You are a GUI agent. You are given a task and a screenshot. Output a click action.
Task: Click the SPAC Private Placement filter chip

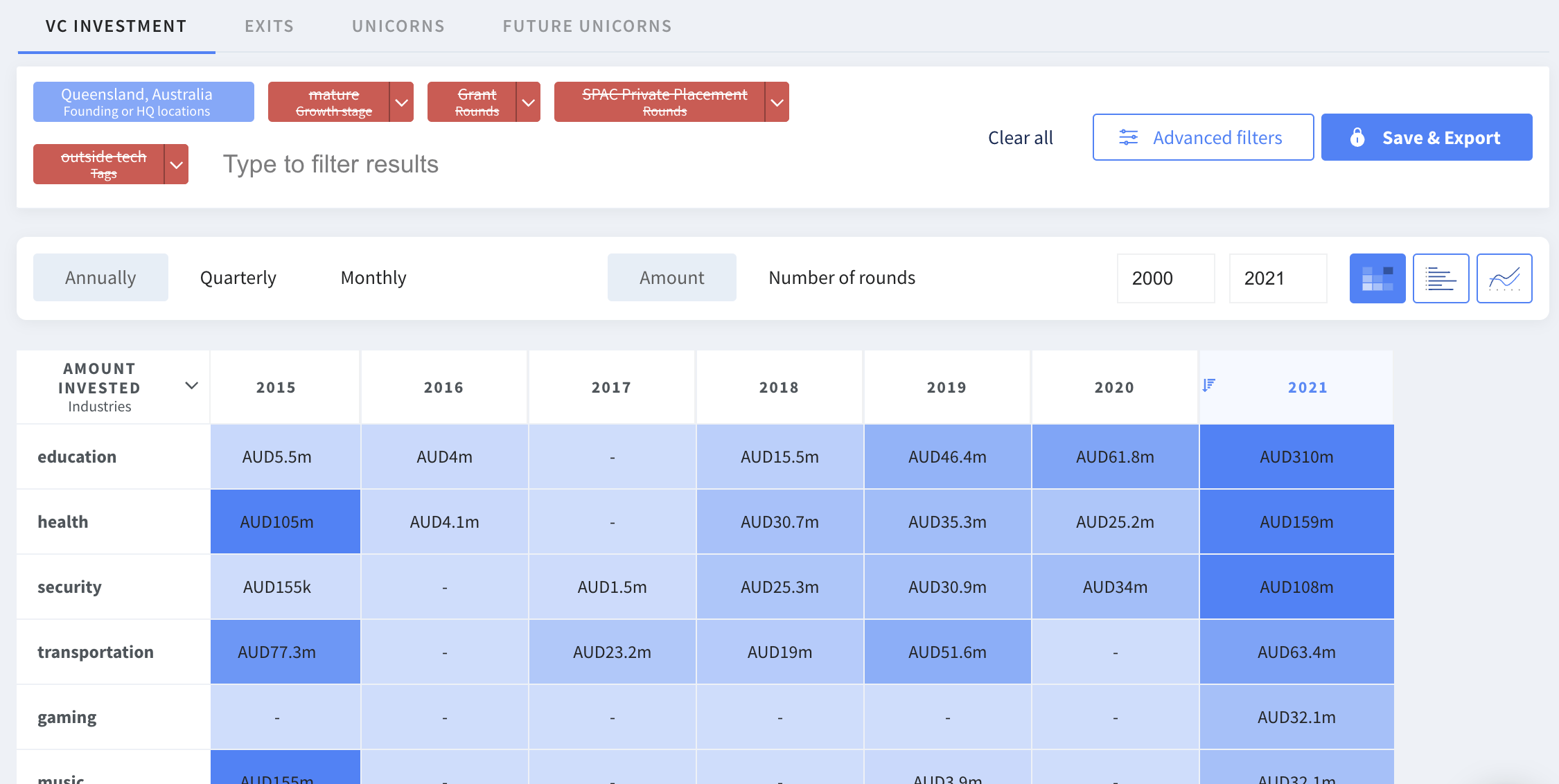(x=660, y=102)
